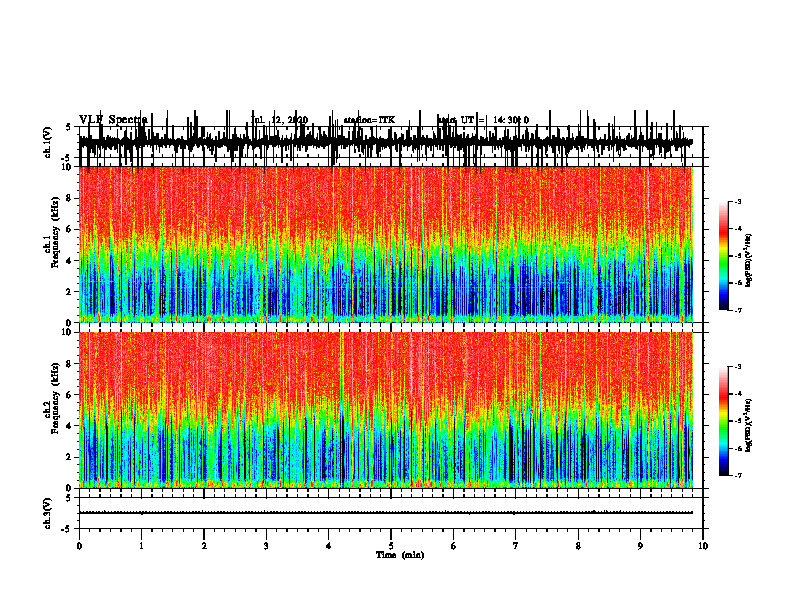
Task: Click the bottom time axis tick '4'
Action: [329, 546]
